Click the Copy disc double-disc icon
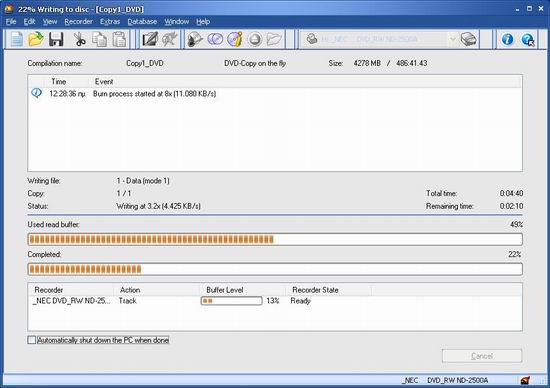550x388 pixels. [x=215, y=39]
